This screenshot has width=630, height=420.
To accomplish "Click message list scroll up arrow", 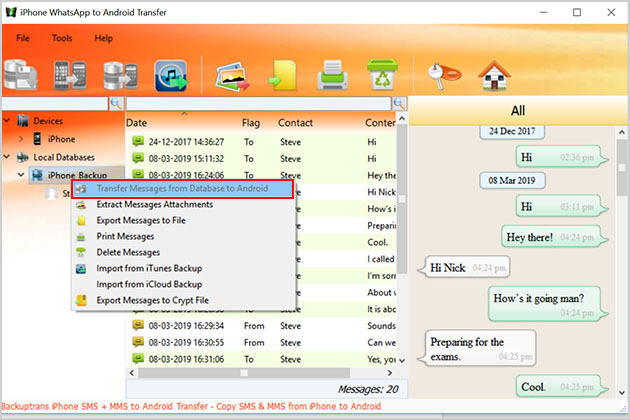I will (x=402, y=118).
